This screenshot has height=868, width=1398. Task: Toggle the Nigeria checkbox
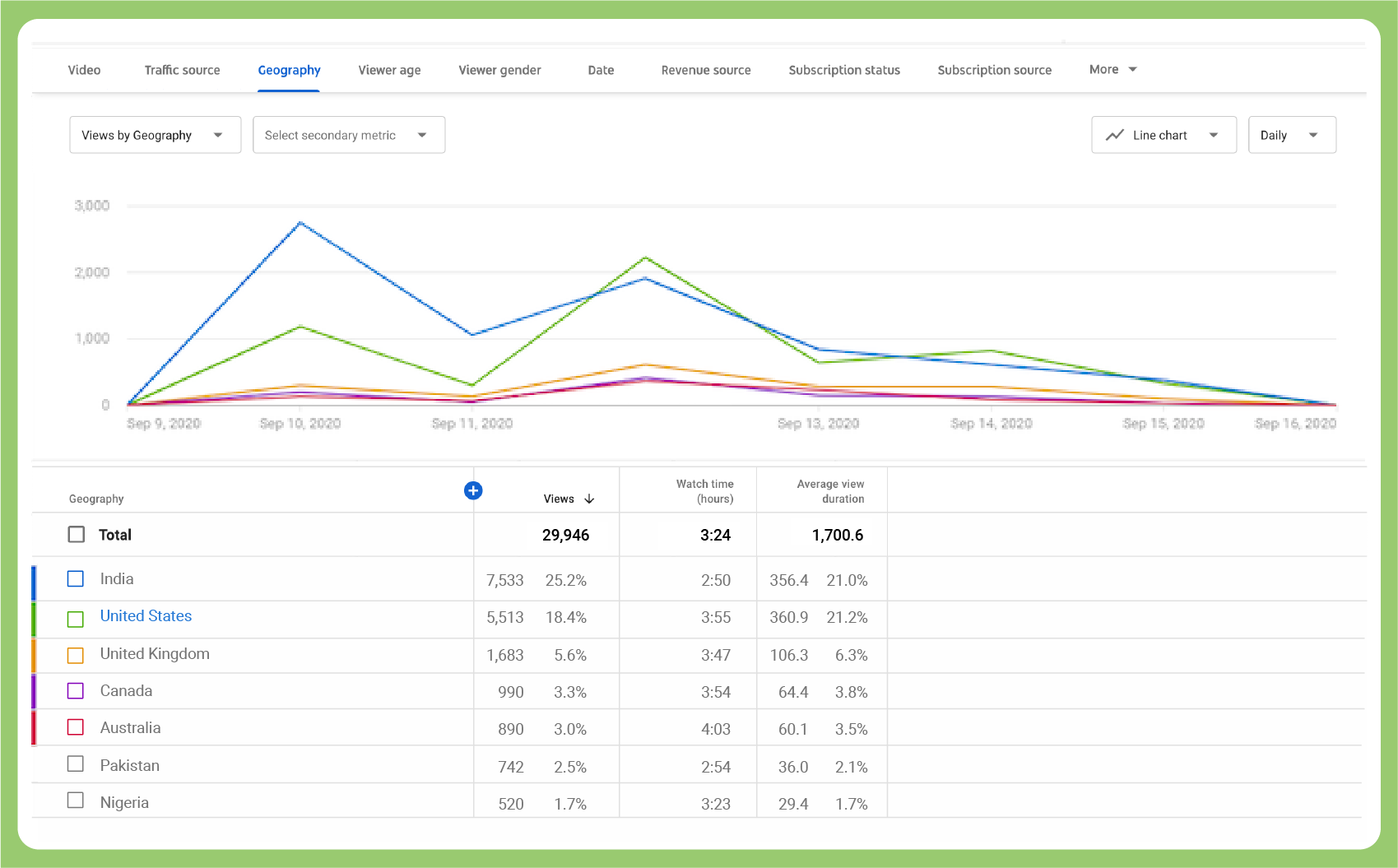(76, 800)
